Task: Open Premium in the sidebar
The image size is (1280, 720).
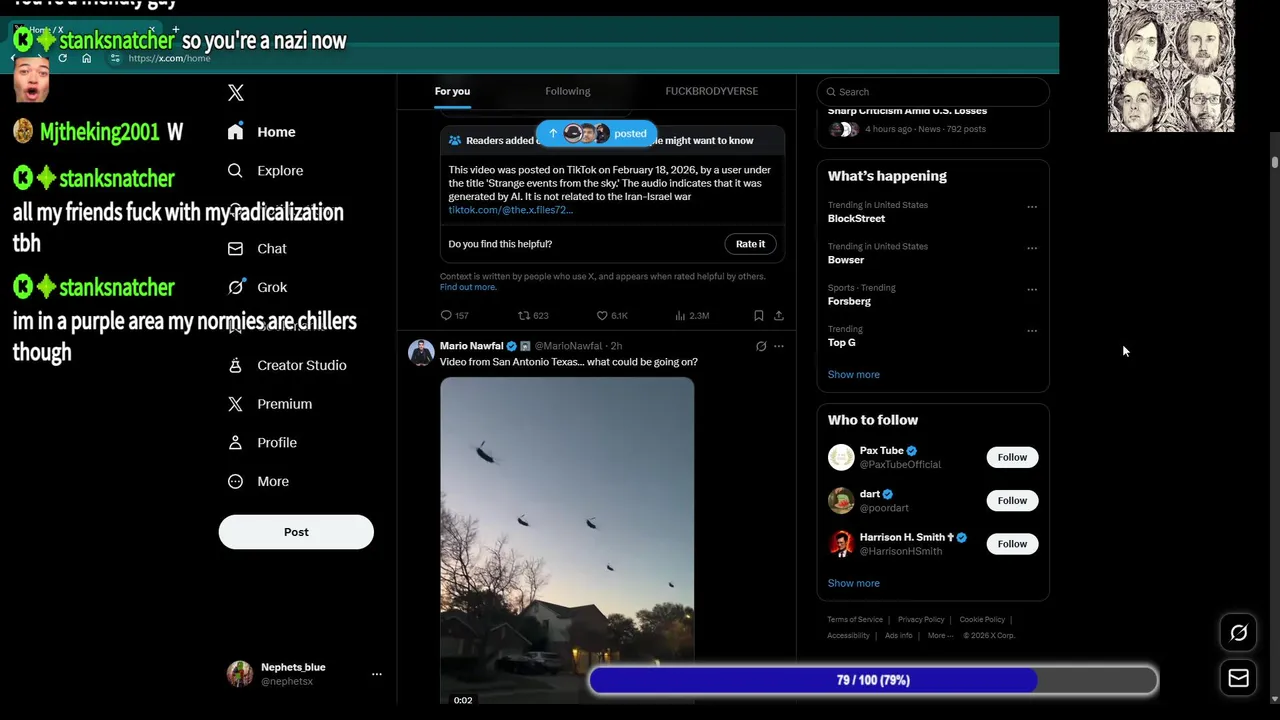Action: pos(270,404)
